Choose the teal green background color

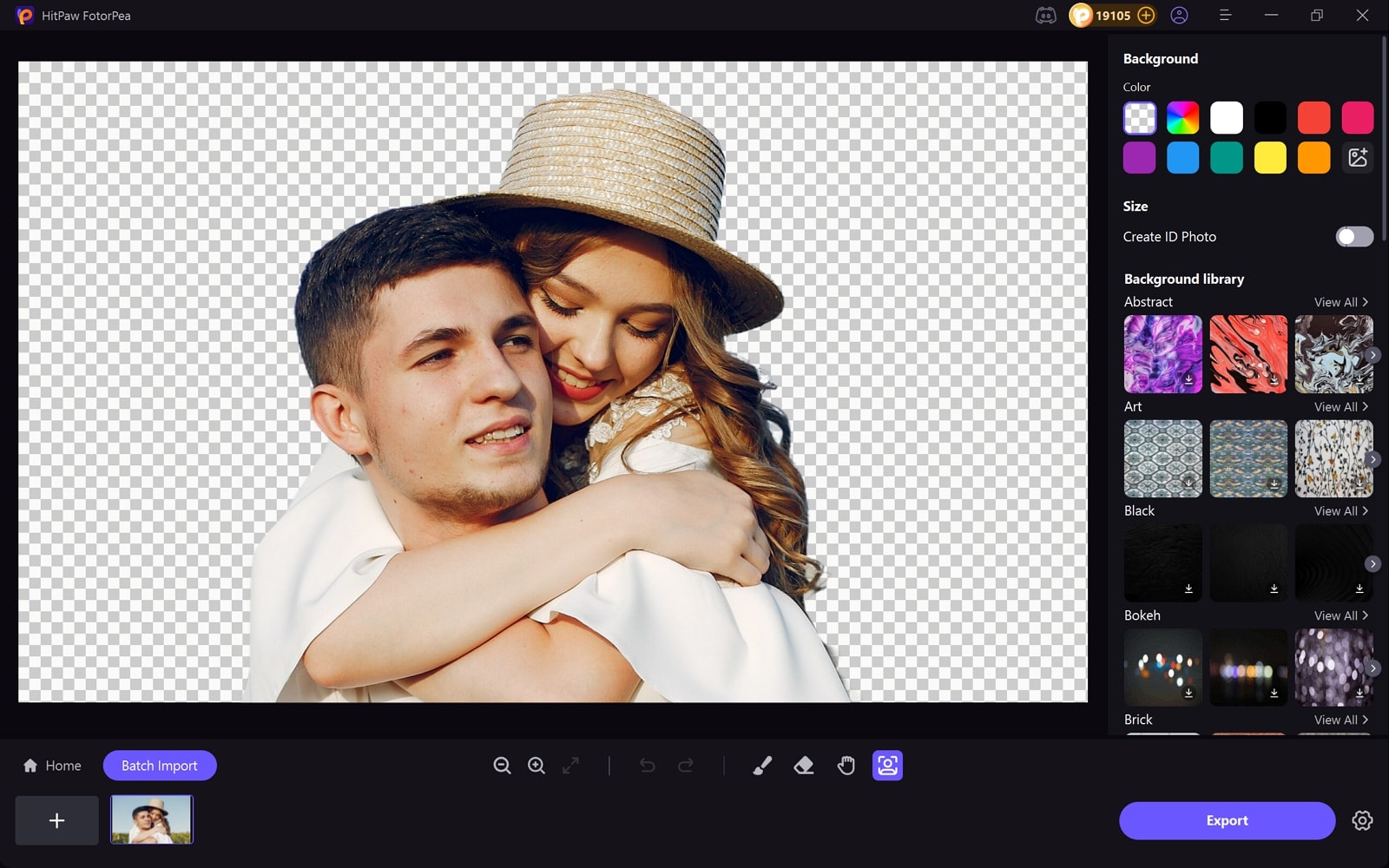1227,158
